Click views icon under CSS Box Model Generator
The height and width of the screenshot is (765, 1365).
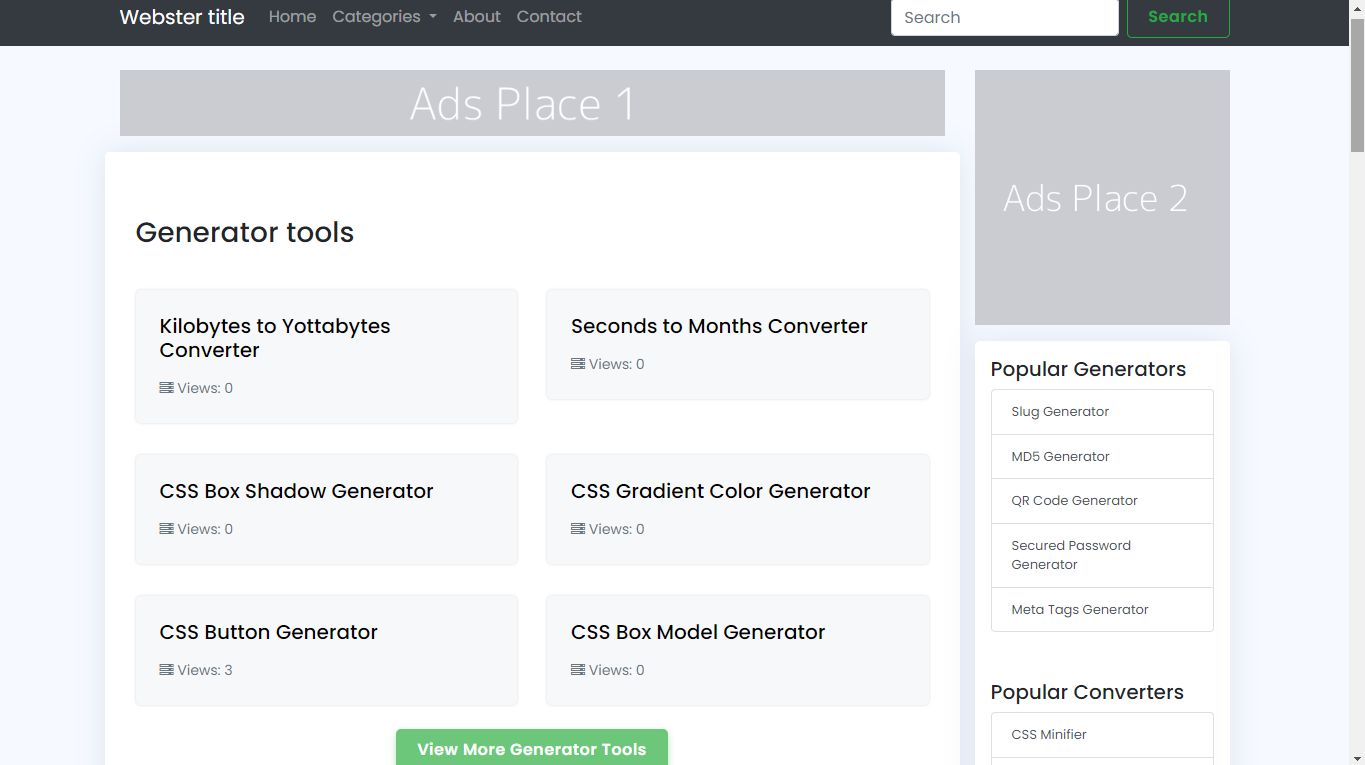point(578,670)
